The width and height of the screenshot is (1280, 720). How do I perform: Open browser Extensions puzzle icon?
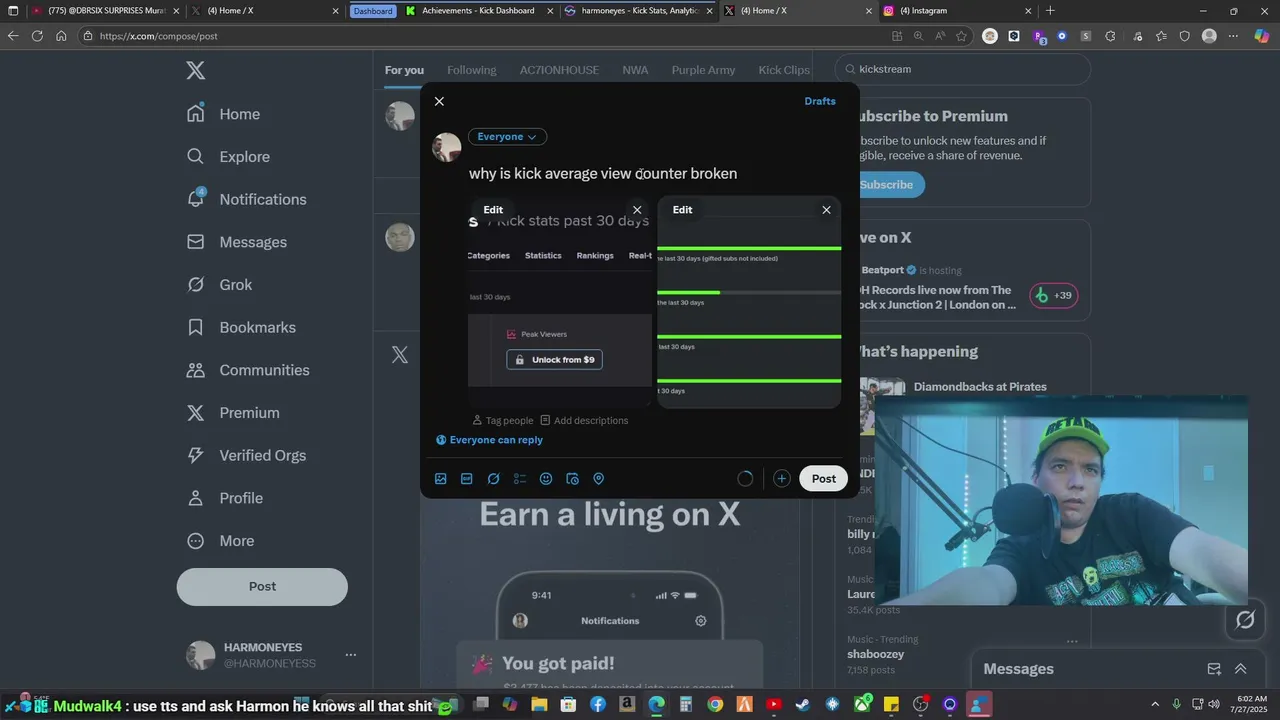tap(1111, 36)
